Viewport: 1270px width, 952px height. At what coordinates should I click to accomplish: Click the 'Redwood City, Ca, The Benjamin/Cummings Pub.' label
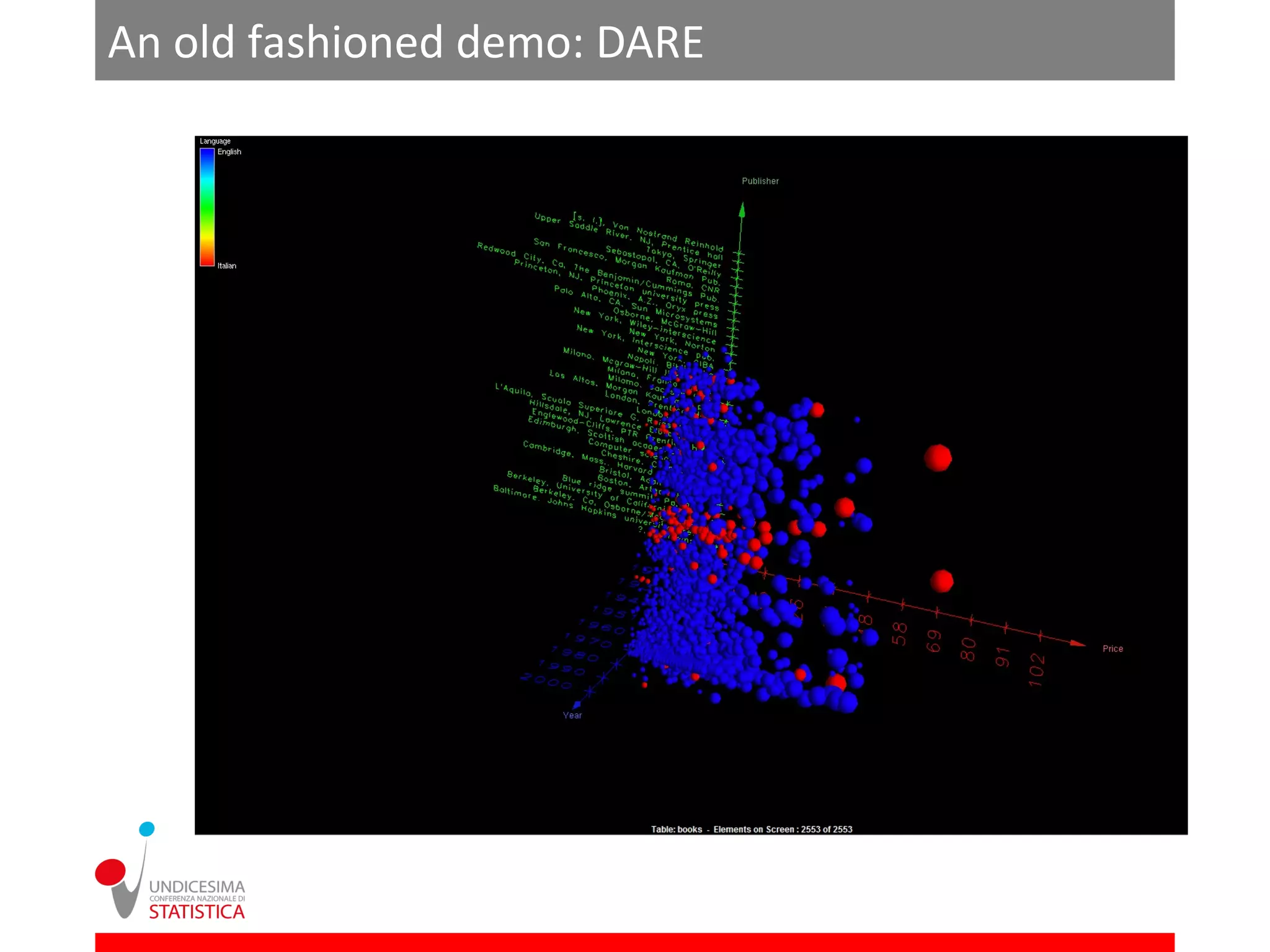pos(598,272)
